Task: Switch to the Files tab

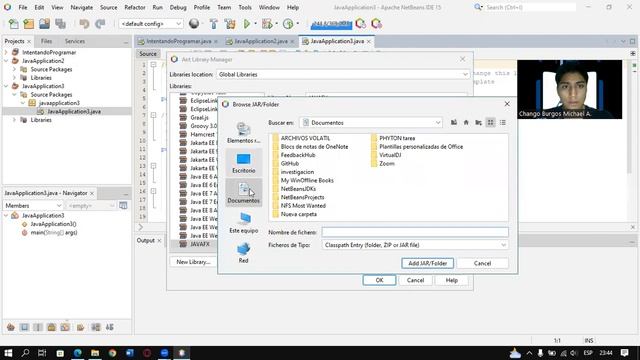Action: (x=46, y=41)
